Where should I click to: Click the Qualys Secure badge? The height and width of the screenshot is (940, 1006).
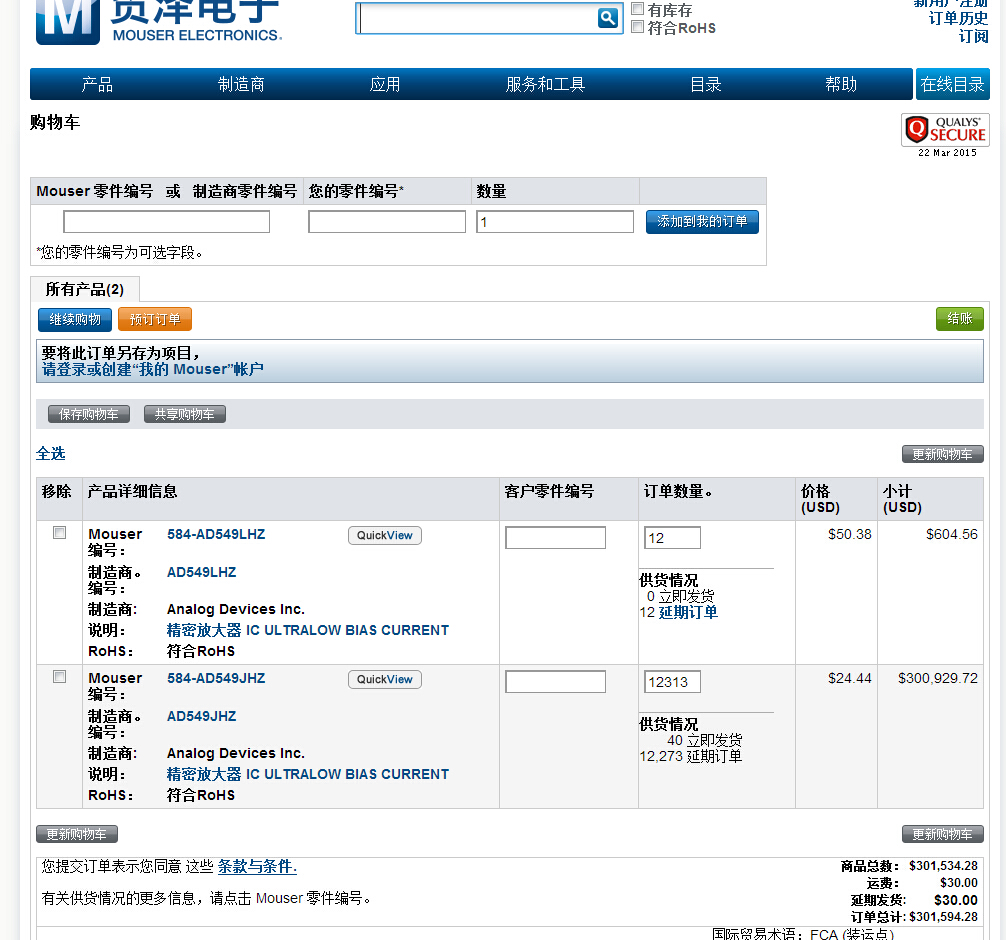pyautogui.click(x=945, y=130)
